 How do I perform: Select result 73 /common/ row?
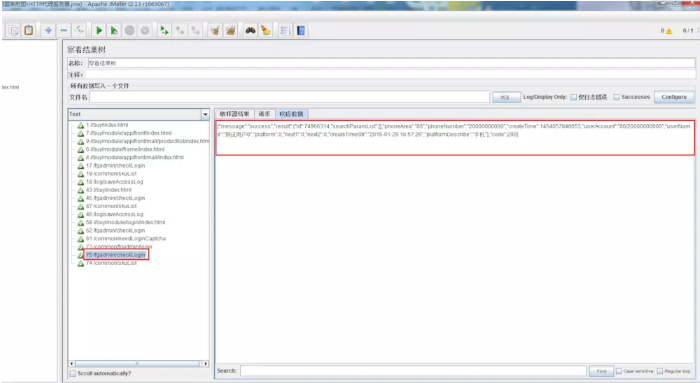click(119, 246)
